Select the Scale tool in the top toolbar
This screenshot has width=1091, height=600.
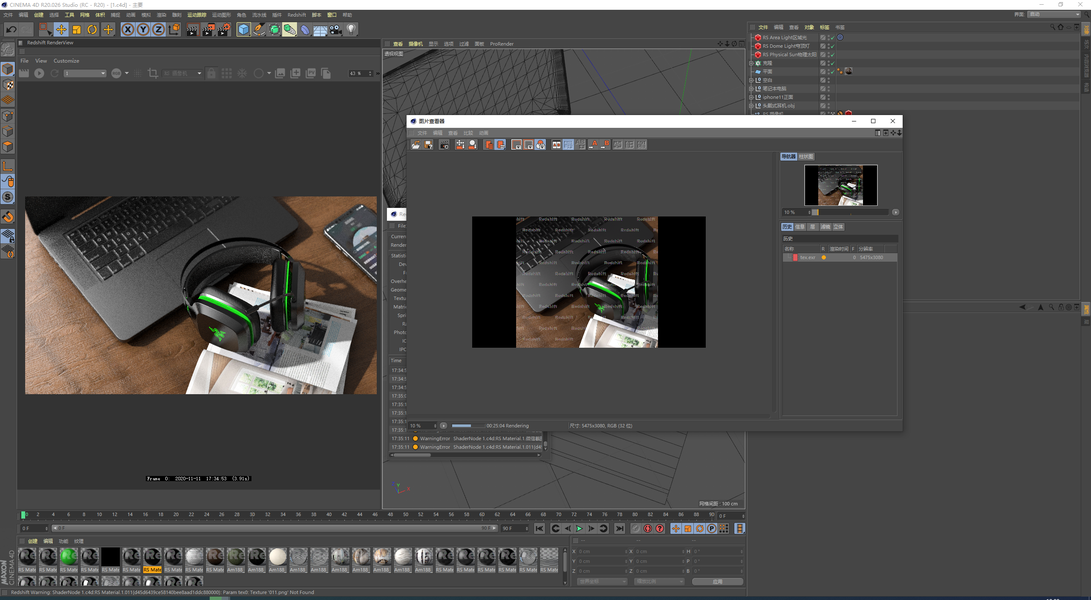click(x=77, y=29)
